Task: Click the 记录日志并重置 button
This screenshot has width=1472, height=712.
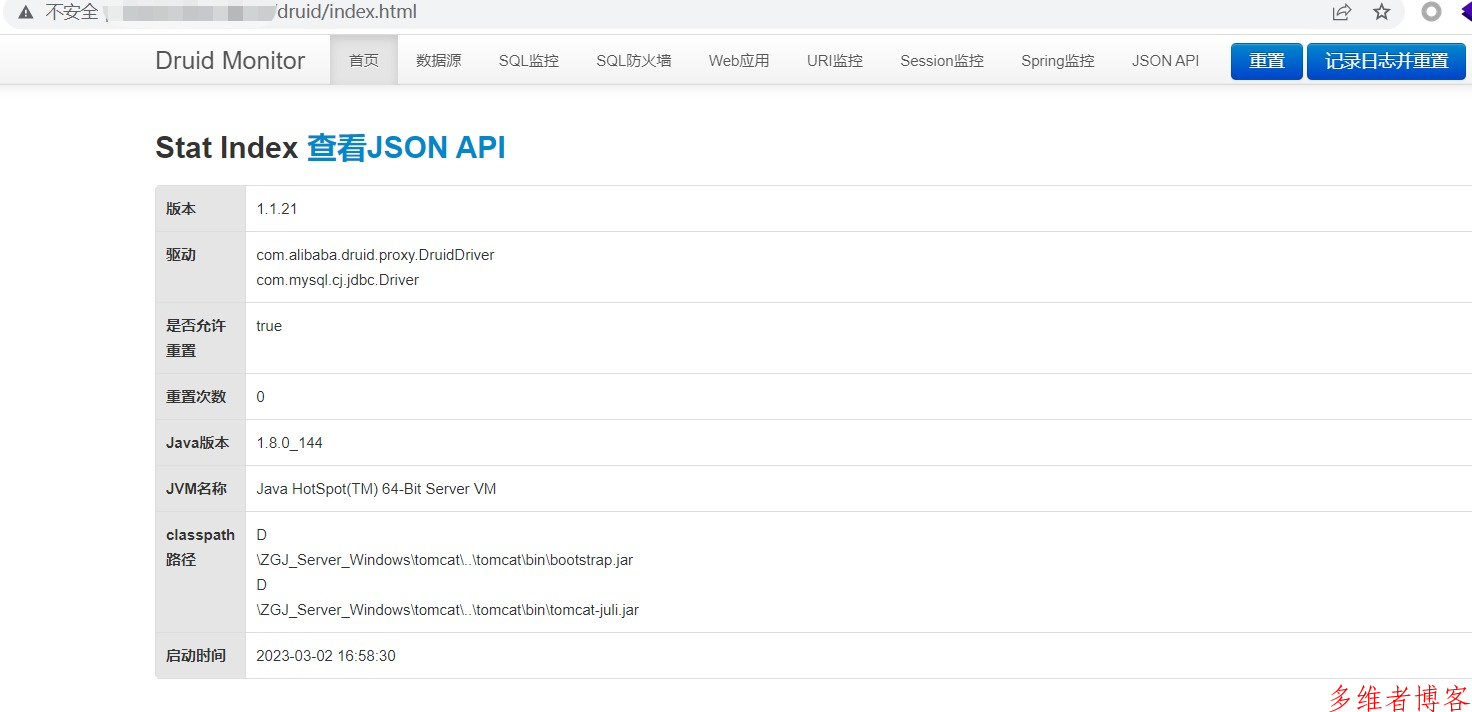Action: click(1386, 61)
